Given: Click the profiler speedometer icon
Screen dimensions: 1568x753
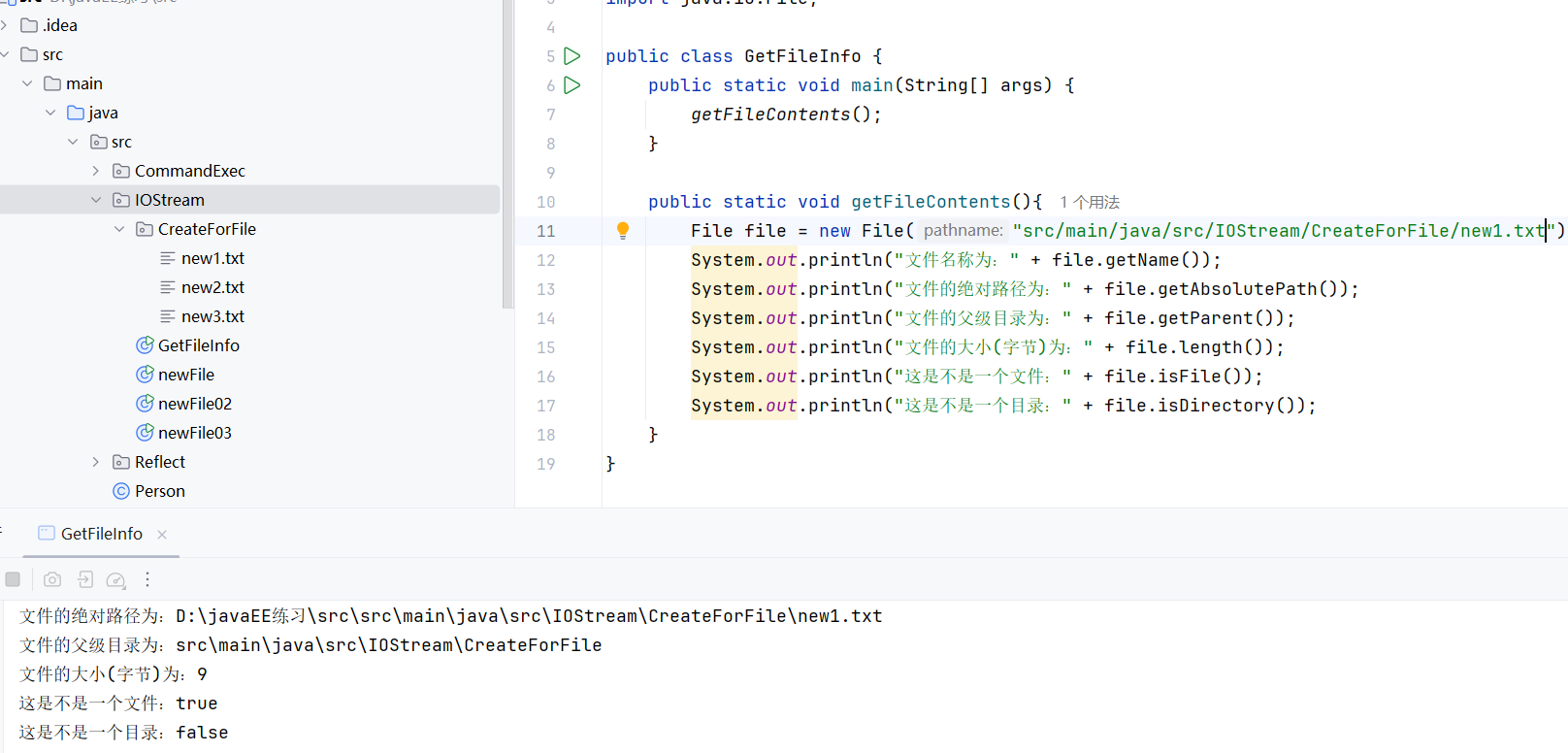Looking at the screenshot, I should click(x=115, y=579).
